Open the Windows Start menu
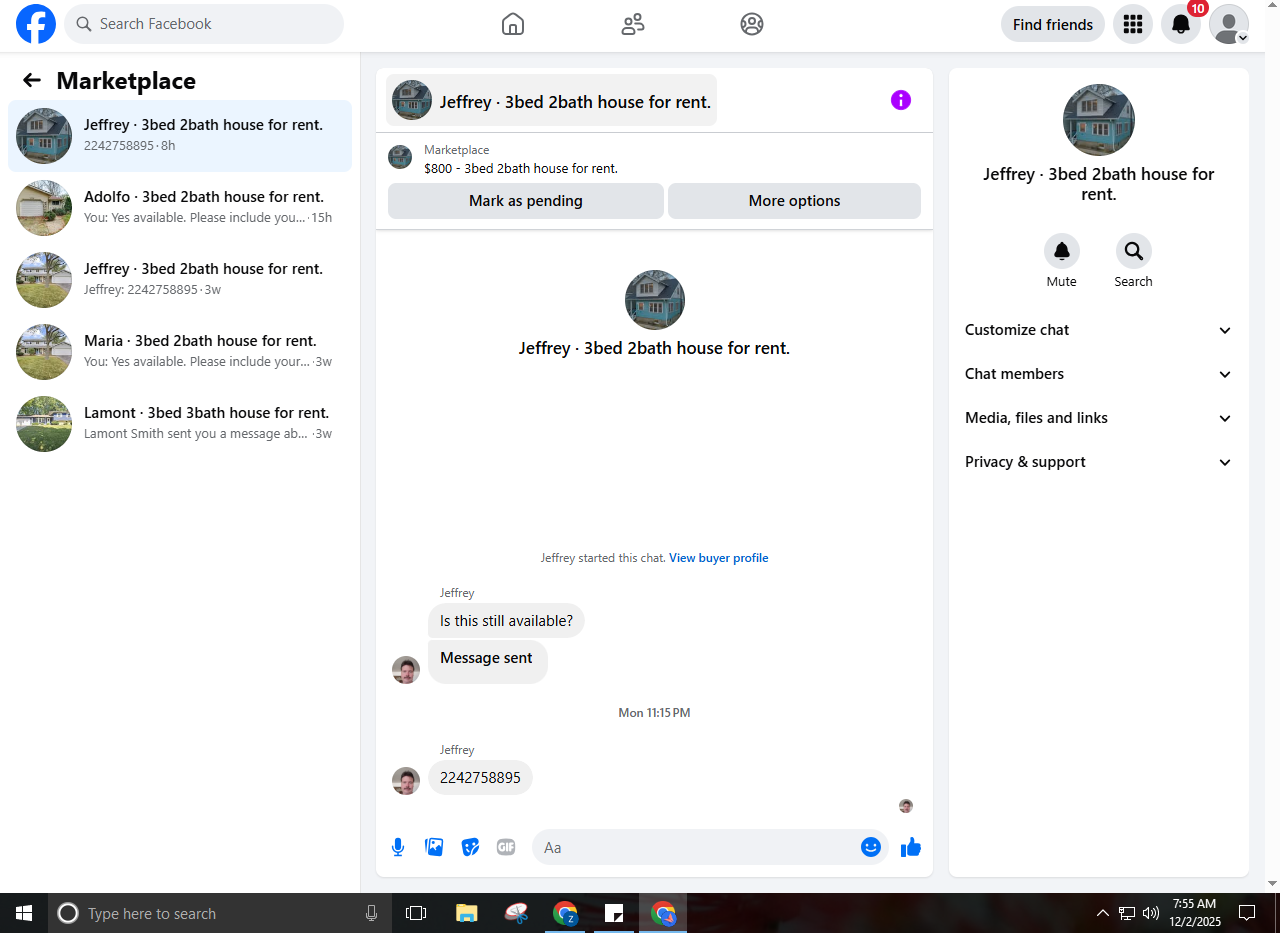This screenshot has height=933, width=1280. point(24,913)
